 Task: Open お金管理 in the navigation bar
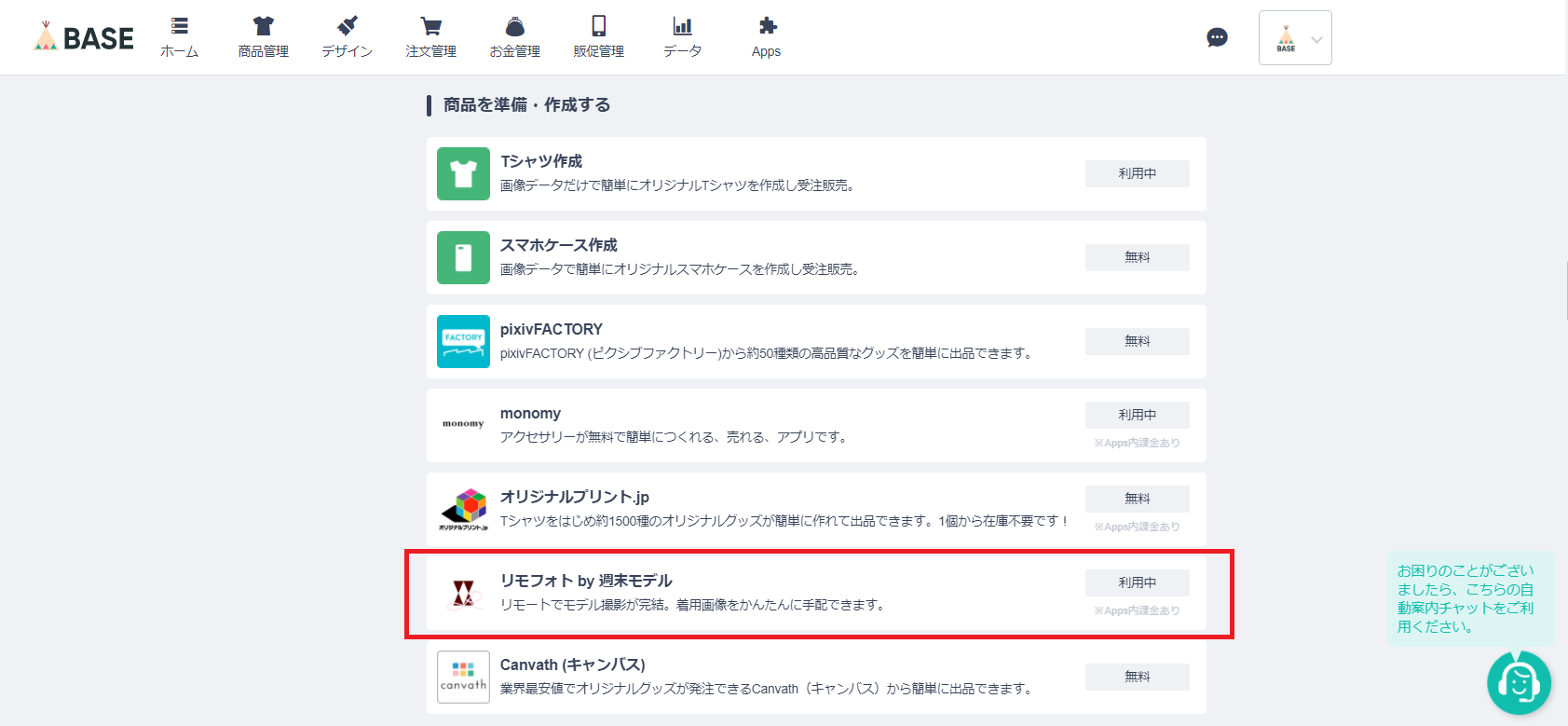(x=515, y=37)
